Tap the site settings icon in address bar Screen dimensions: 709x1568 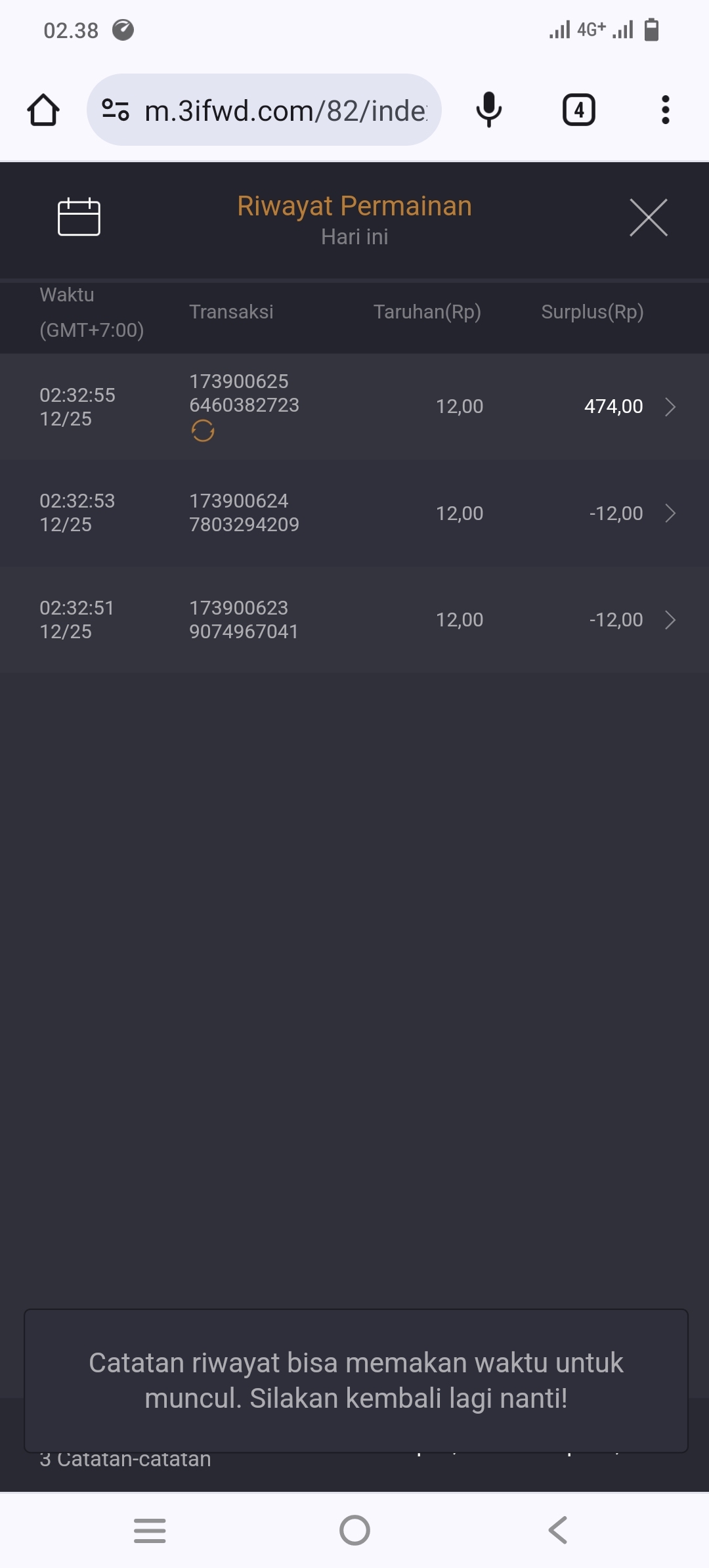[x=116, y=110]
